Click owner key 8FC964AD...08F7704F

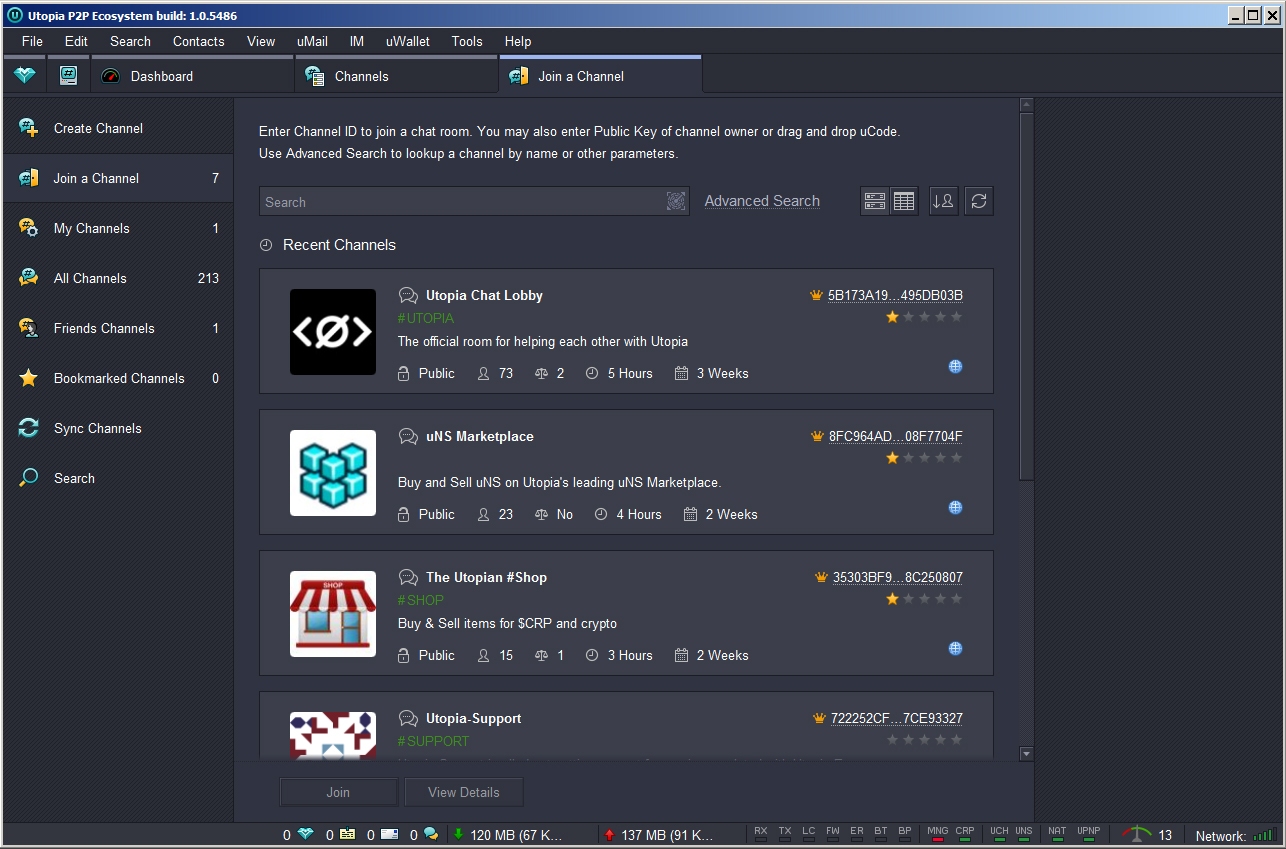(896, 436)
